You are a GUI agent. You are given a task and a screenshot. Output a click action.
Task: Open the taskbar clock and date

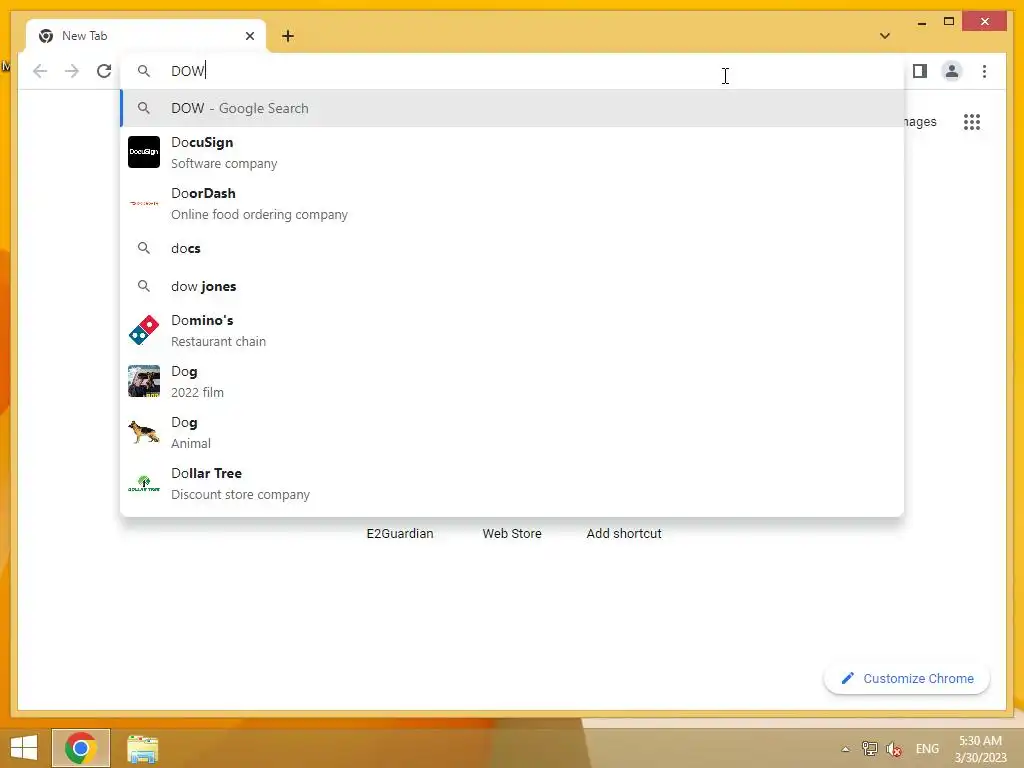click(x=980, y=749)
